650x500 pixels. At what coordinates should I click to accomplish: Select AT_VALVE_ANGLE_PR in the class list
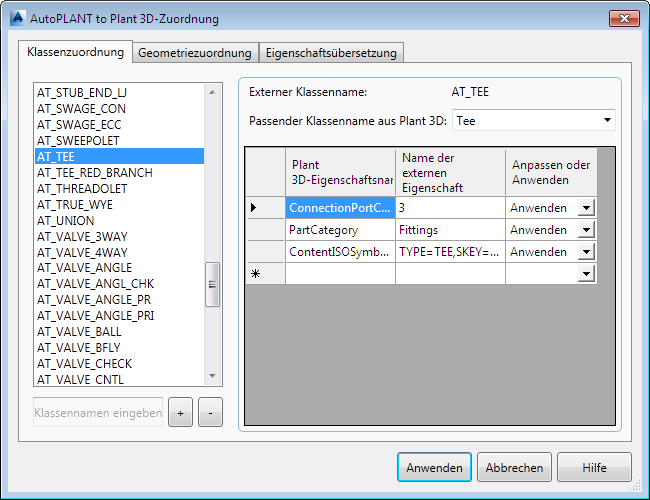(x=119, y=299)
